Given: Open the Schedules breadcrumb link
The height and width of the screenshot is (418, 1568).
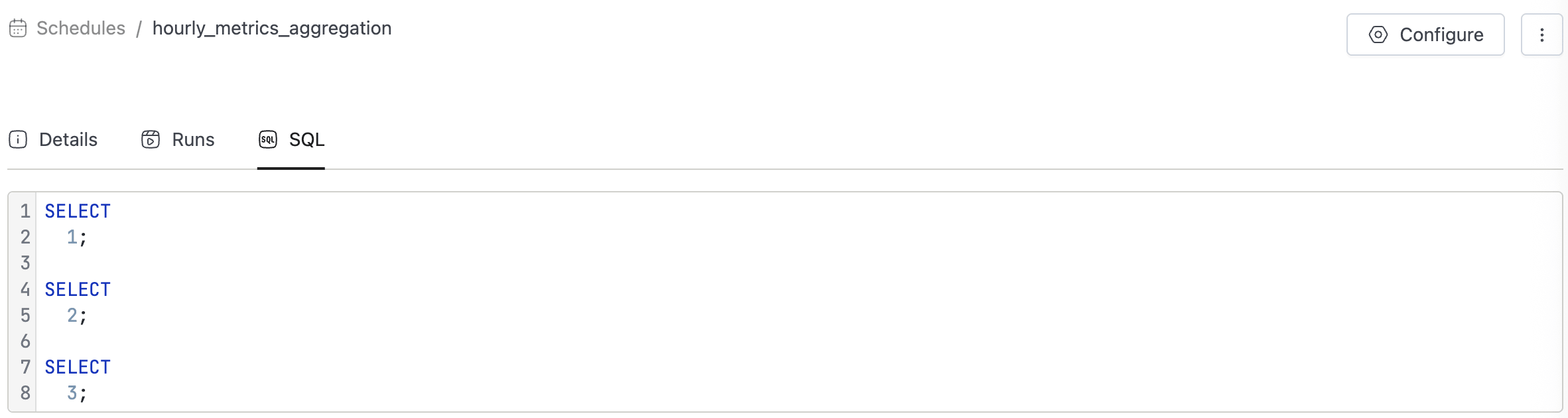Looking at the screenshot, I should coord(81,29).
